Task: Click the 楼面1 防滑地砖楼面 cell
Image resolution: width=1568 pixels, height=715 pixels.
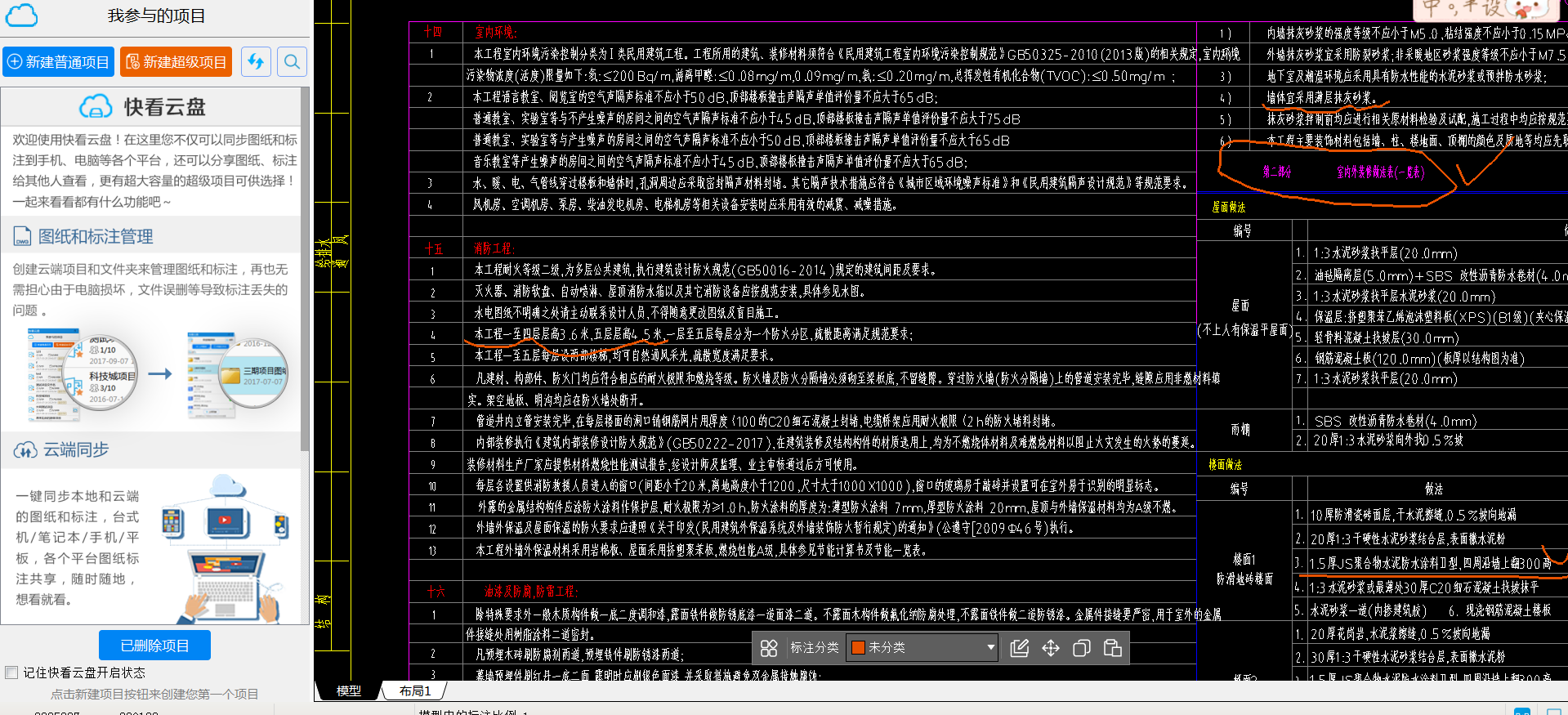Action: click(1244, 570)
